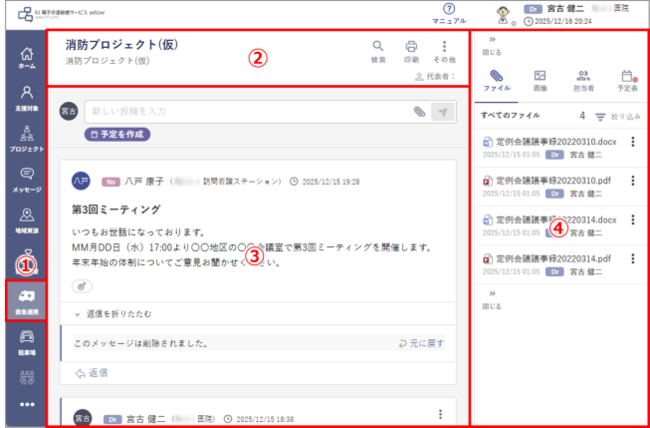
Task: Click the paperclip attach icon in post field
Action: 420,112
